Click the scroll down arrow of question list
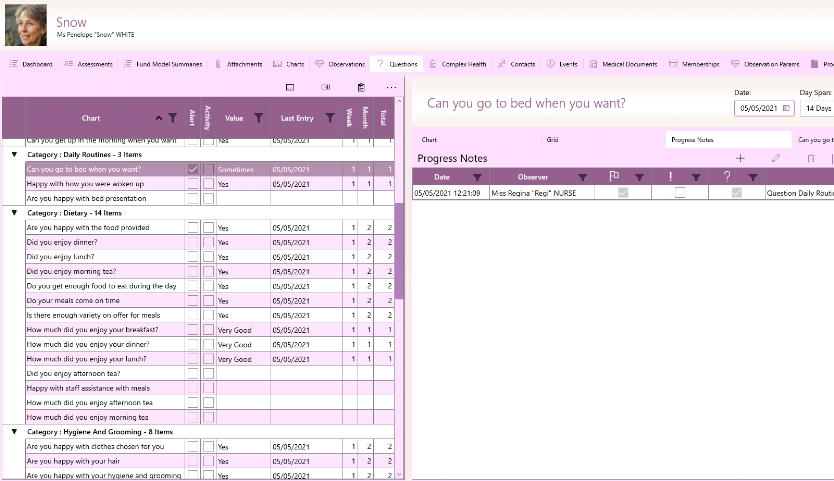The width and height of the screenshot is (834, 481). tap(399, 475)
